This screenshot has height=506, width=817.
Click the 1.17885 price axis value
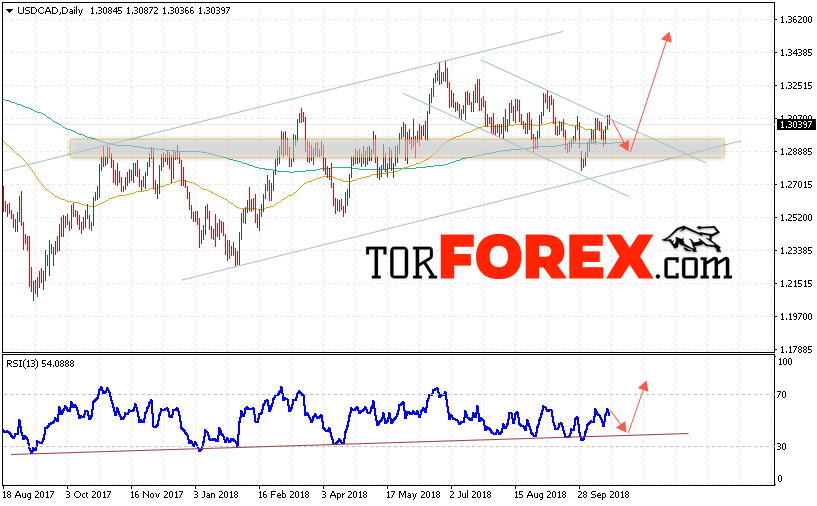796,349
